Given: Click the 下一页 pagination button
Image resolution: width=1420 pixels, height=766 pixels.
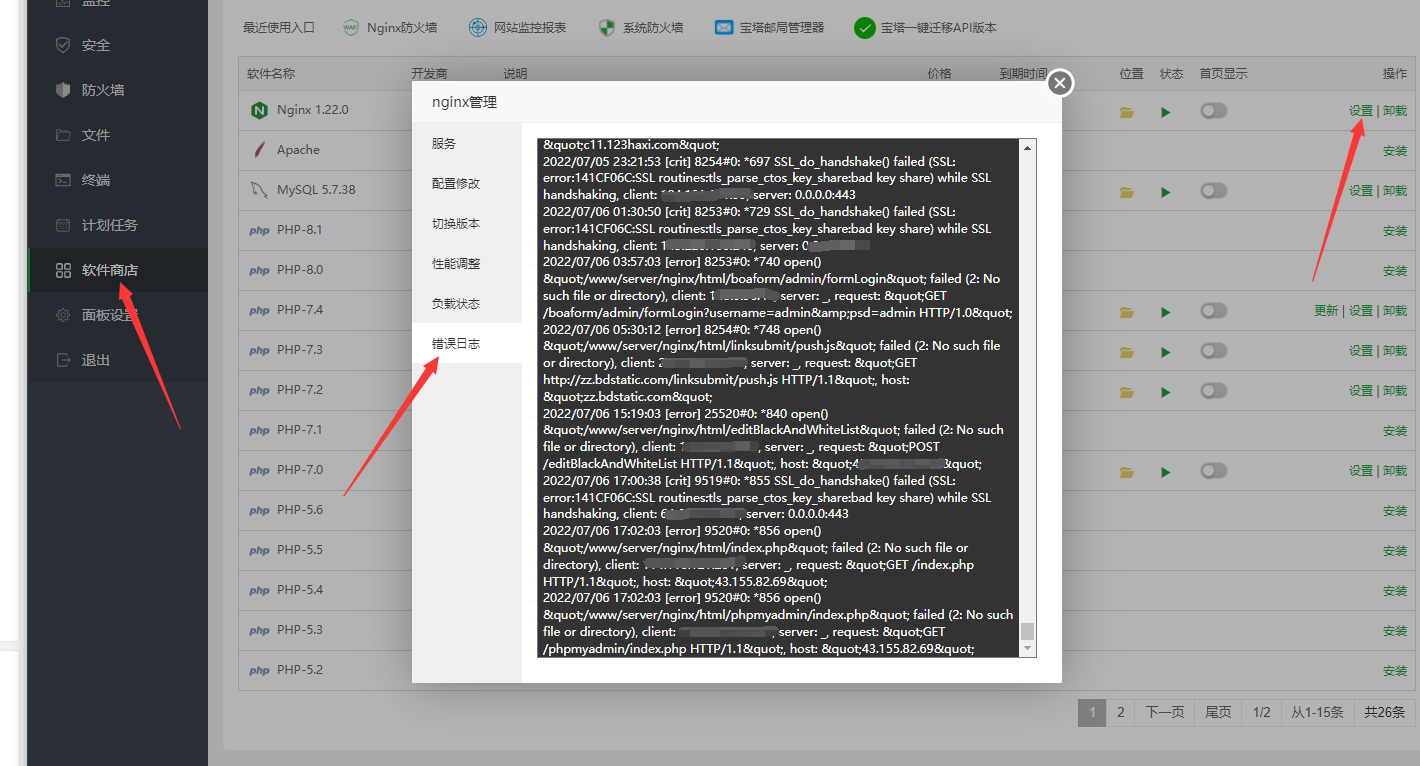Looking at the screenshot, I should coord(1164,712).
